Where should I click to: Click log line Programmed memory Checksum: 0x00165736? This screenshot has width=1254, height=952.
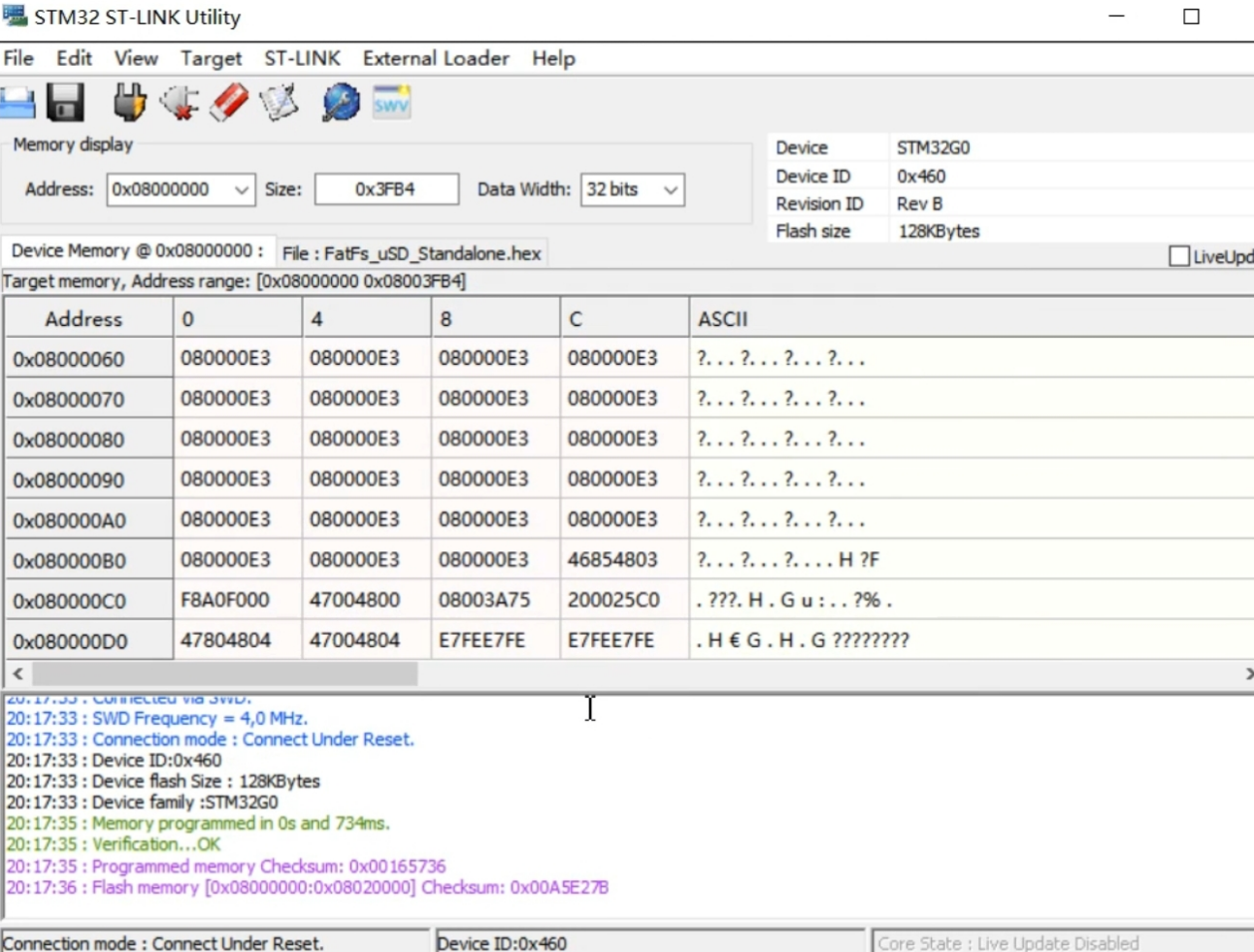(226, 866)
